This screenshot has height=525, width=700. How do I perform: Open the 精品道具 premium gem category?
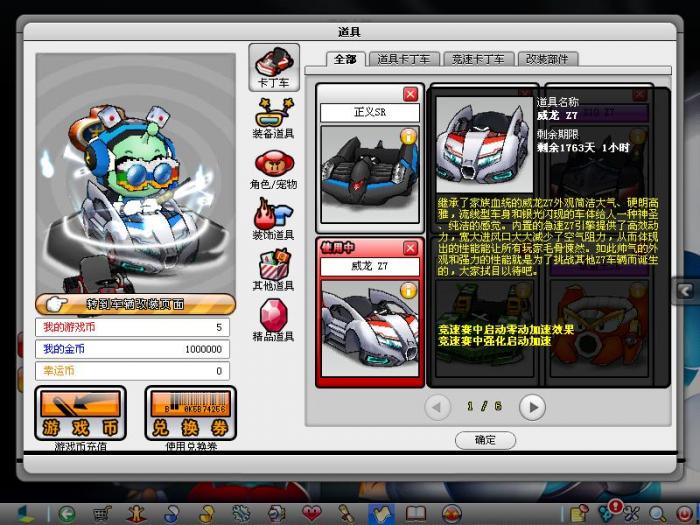point(274,321)
